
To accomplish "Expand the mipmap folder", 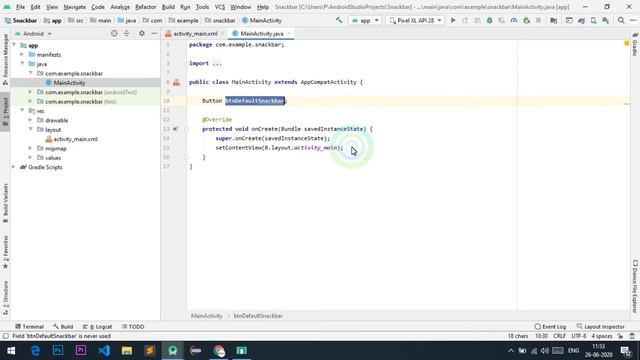I will click(30, 149).
